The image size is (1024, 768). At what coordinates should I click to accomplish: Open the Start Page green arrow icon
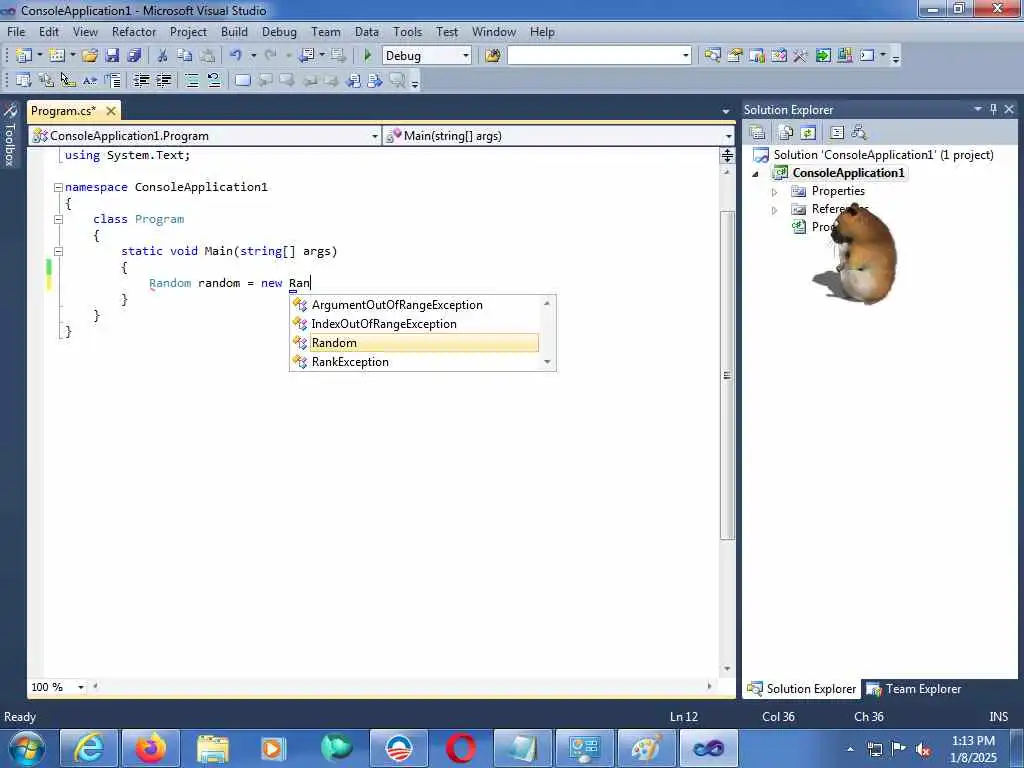pos(823,56)
